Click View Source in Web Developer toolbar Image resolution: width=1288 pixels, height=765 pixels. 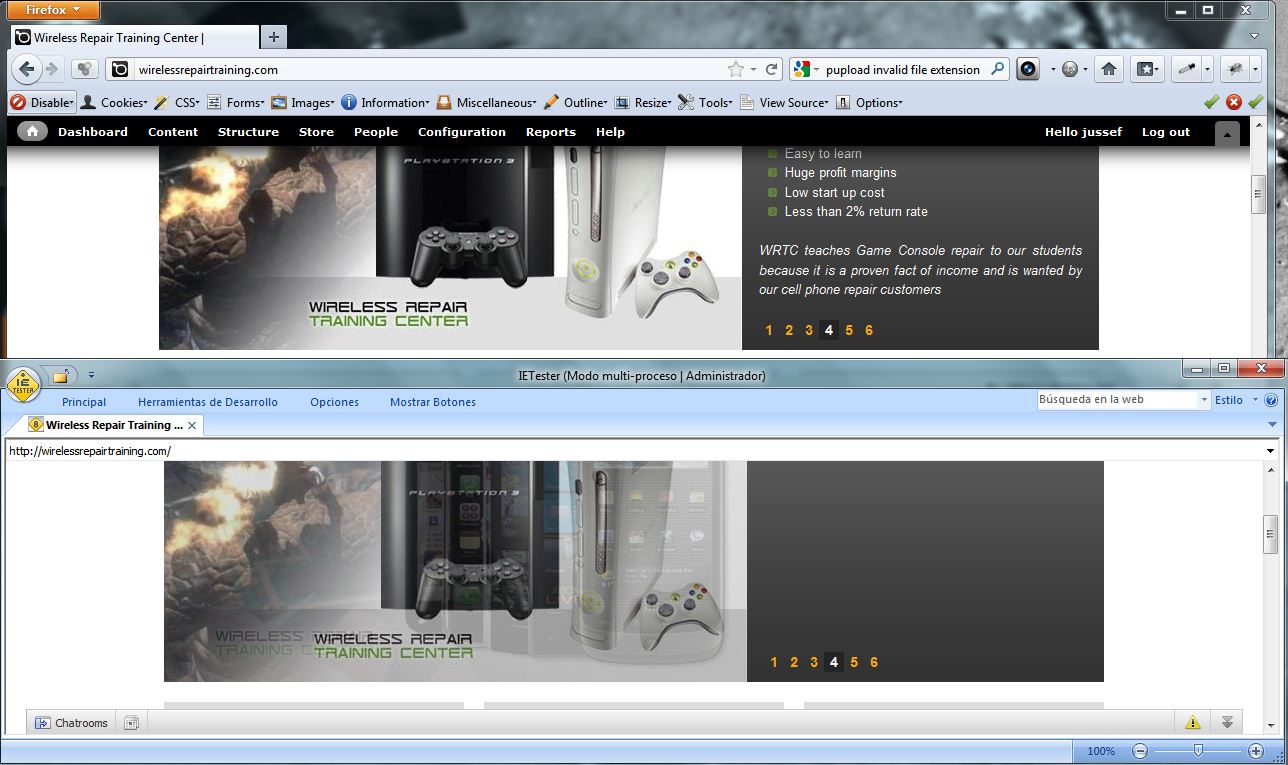coord(785,102)
